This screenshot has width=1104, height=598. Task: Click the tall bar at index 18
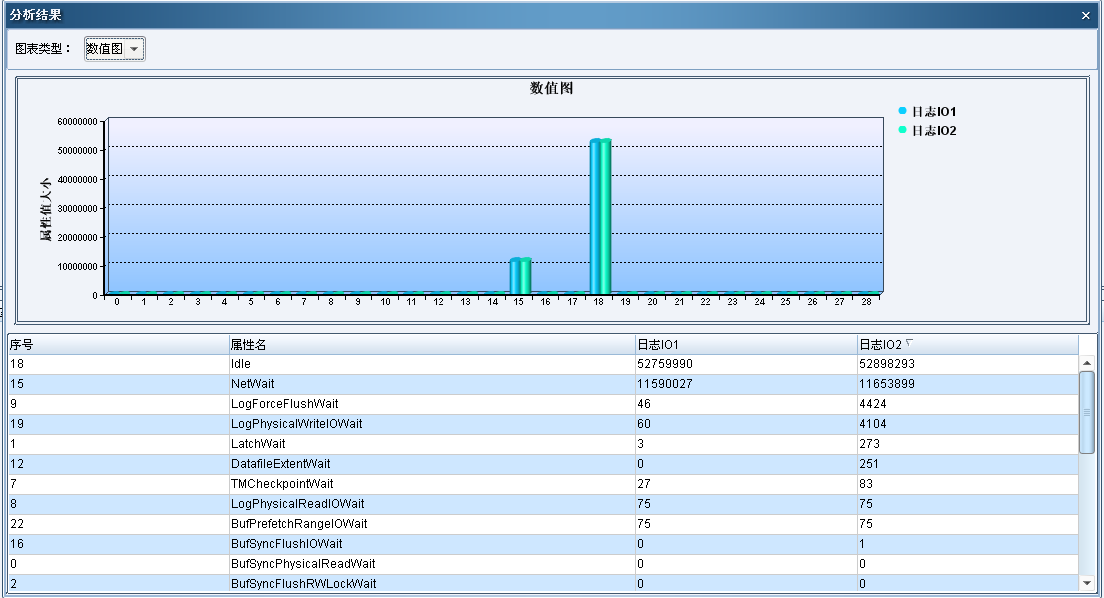click(x=600, y=215)
